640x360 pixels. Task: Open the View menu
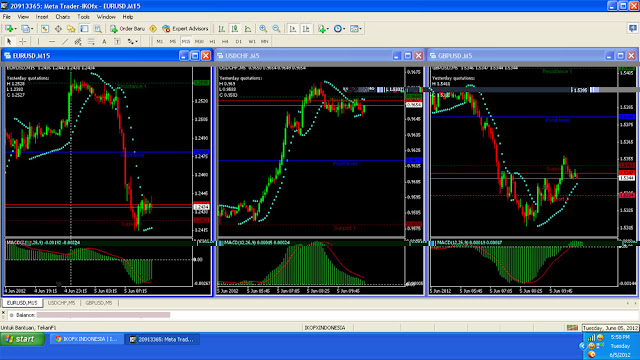pos(23,17)
